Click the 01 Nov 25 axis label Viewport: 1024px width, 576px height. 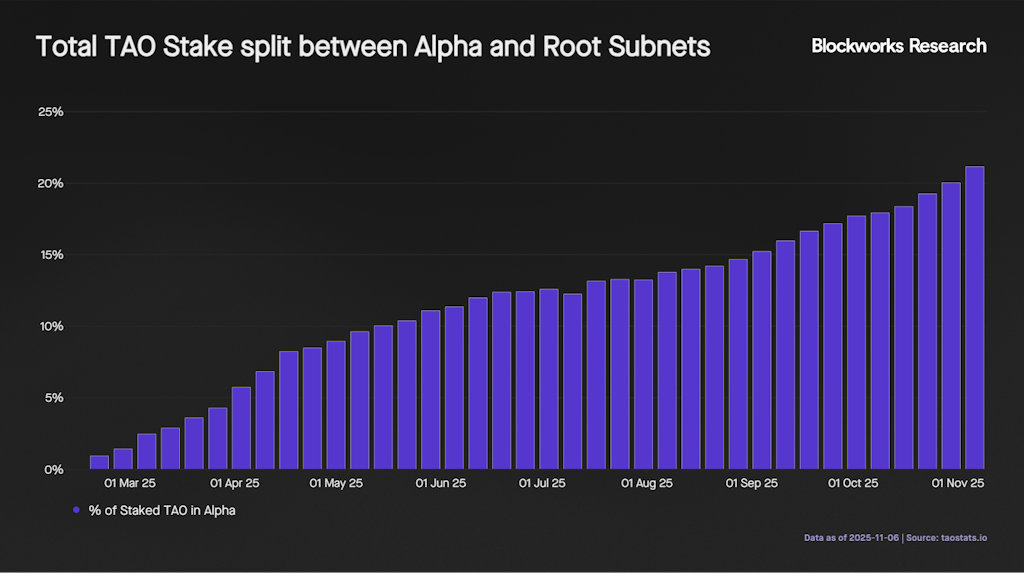[958, 483]
